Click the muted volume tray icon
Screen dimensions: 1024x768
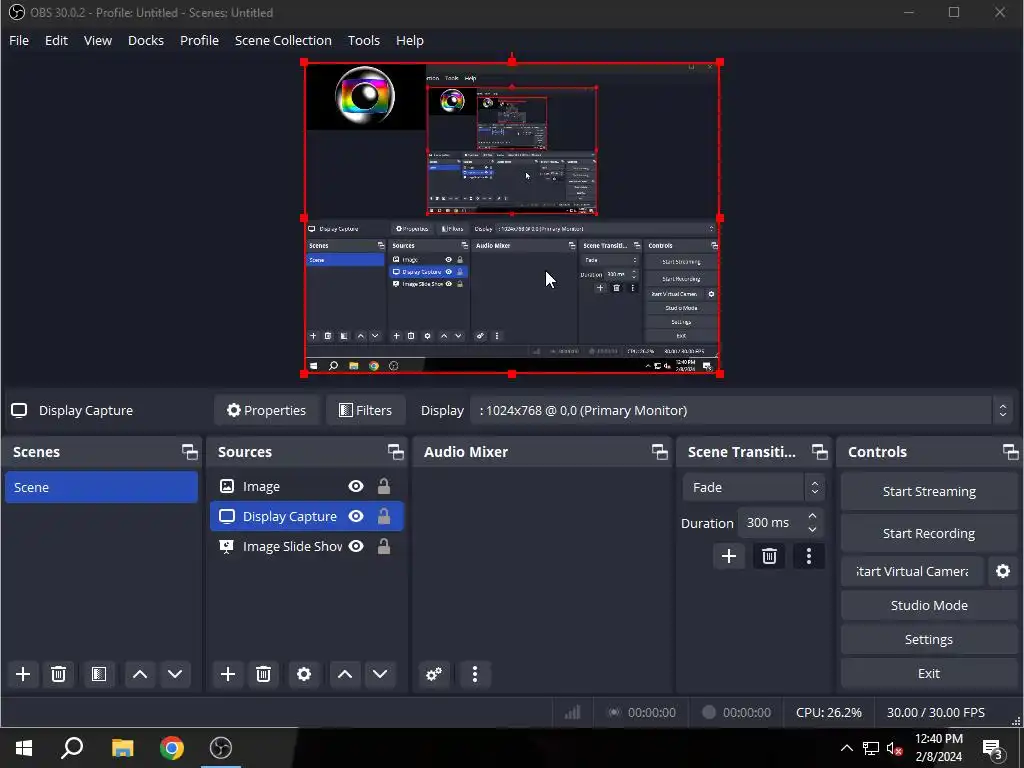click(894, 748)
